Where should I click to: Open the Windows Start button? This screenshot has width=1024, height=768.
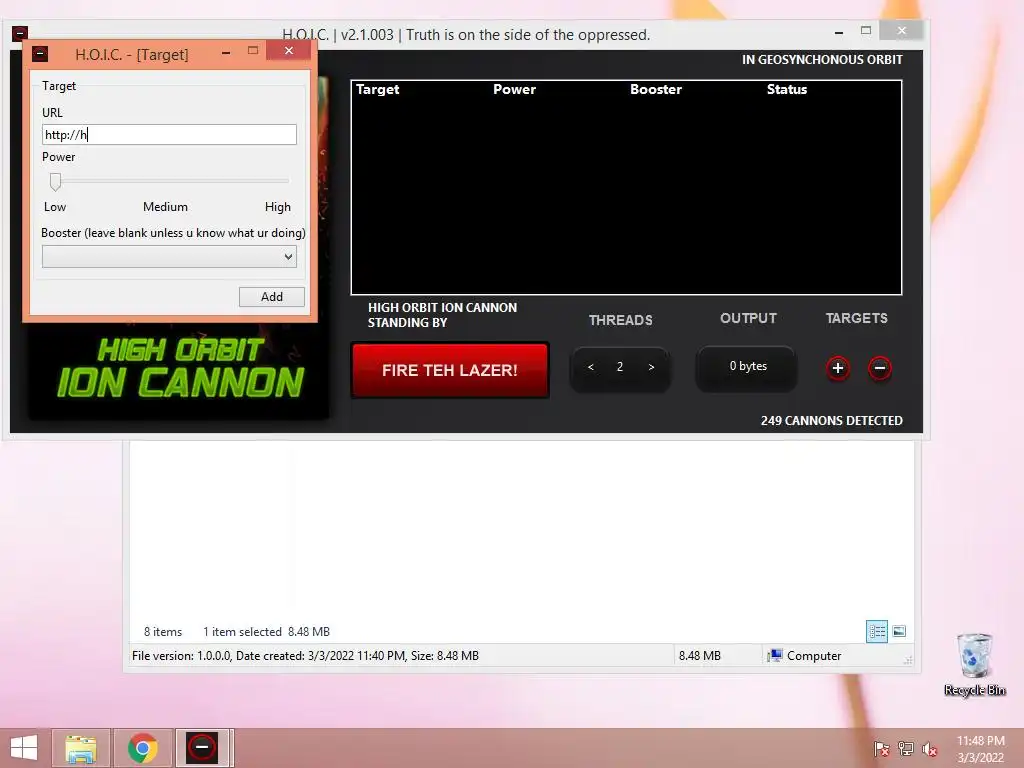click(x=24, y=748)
